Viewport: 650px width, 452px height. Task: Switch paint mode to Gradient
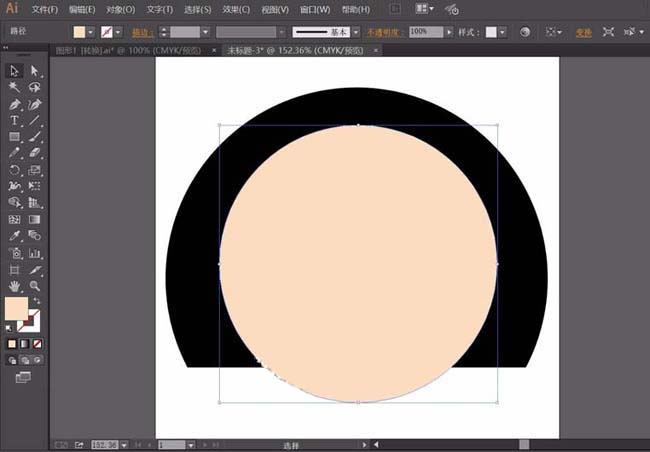tap(25, 343)
